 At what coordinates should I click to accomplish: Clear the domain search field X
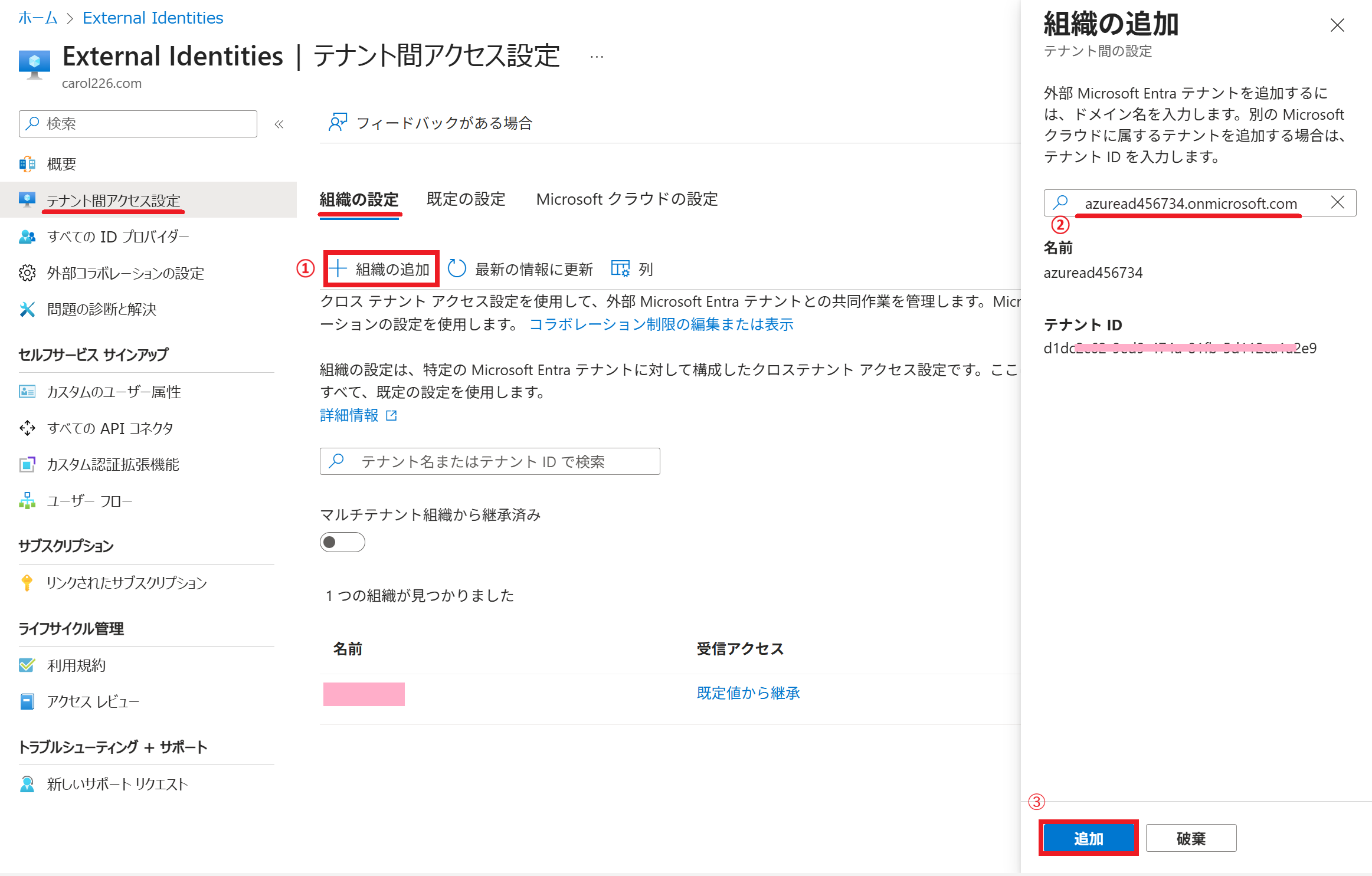(x=1338, y=203)
